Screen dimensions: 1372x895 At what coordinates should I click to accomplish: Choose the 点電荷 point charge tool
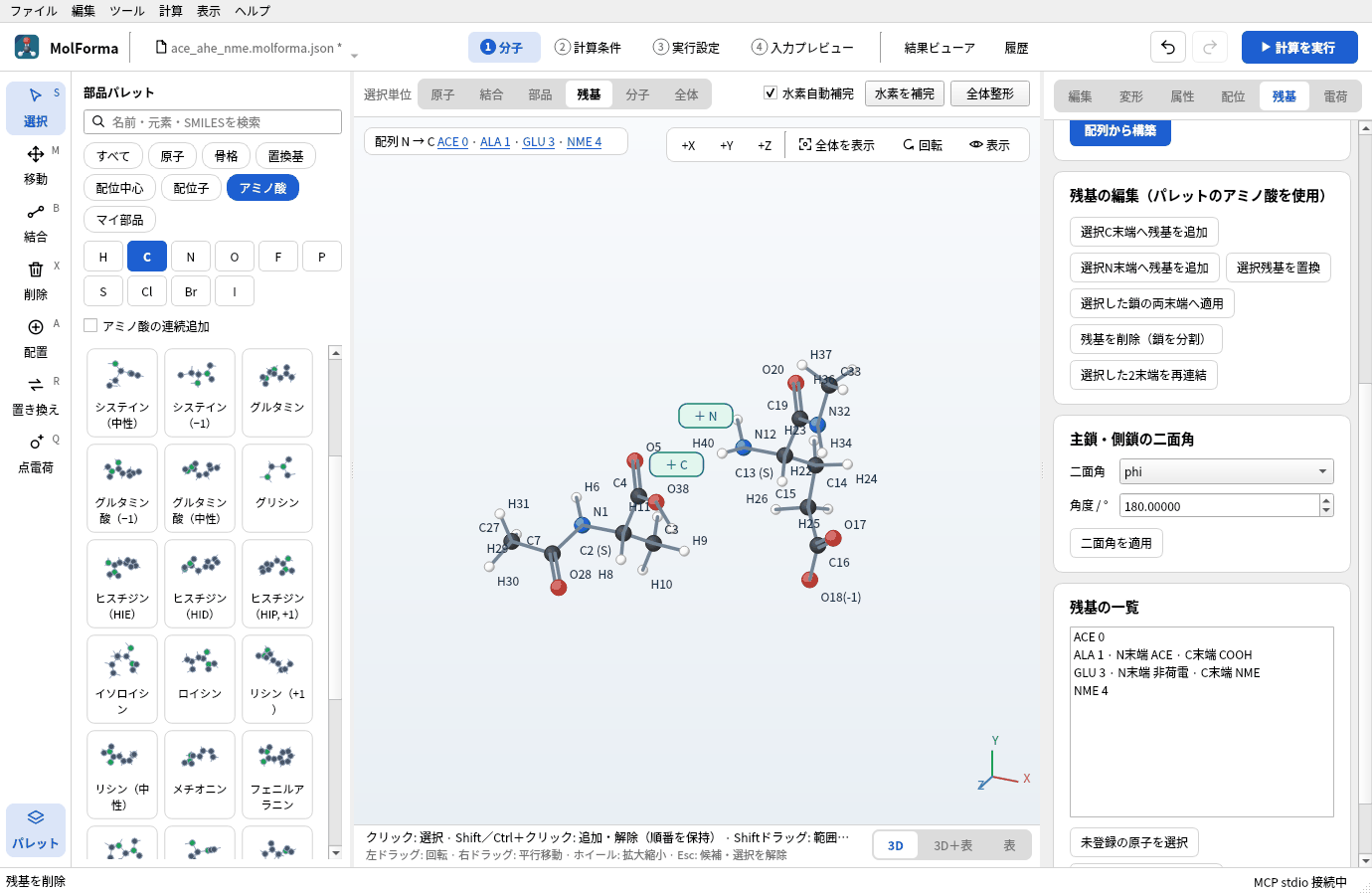(x=36, y=453)
